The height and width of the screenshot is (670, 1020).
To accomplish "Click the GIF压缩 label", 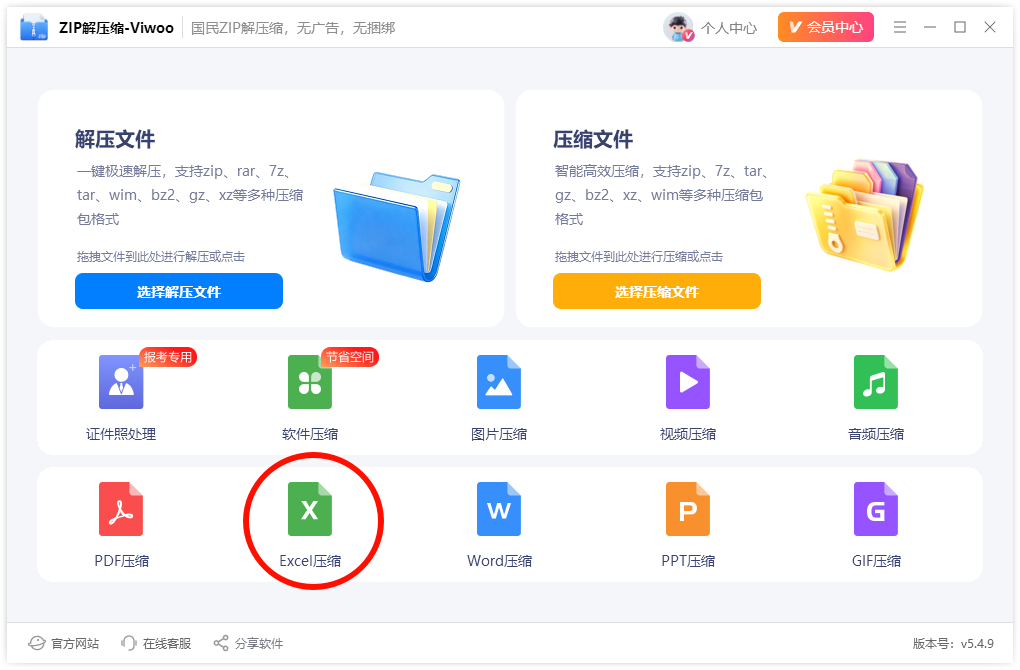I will 876,561.
